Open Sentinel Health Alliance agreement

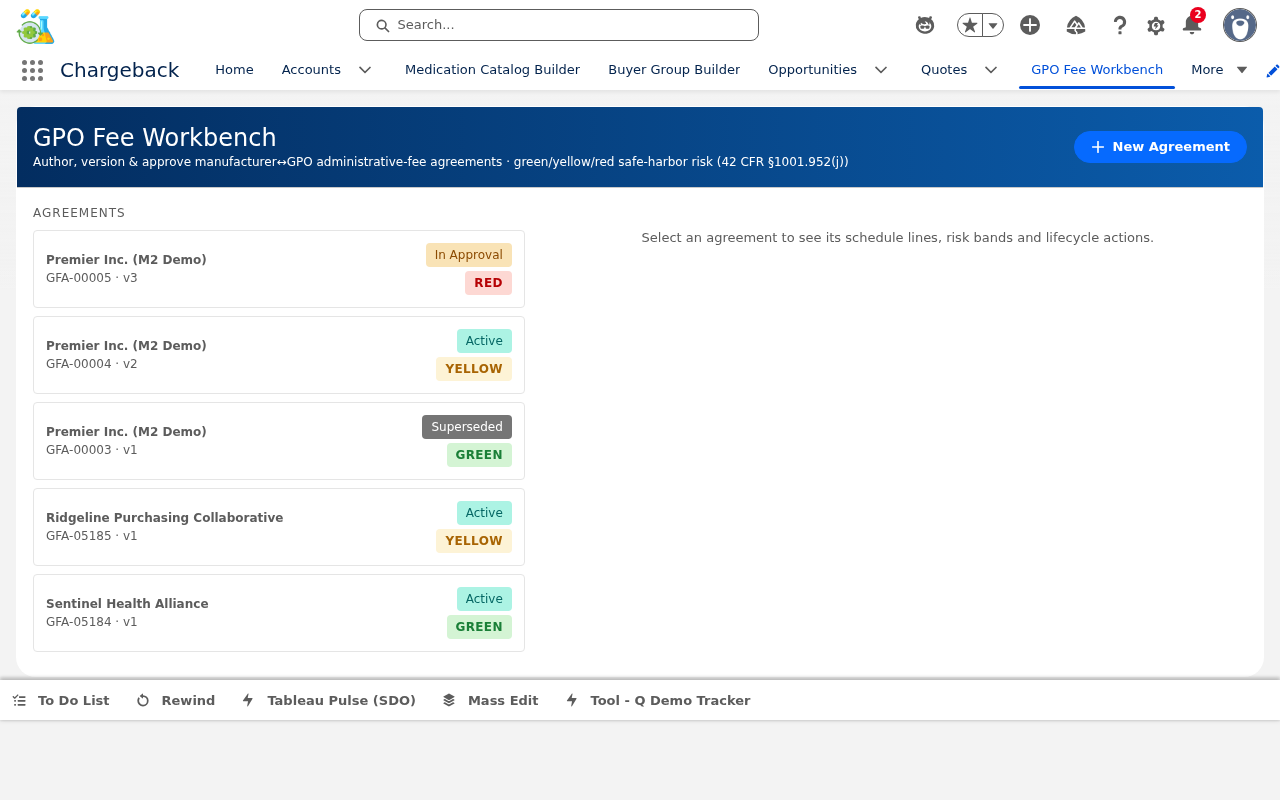(x=279, y=613)
